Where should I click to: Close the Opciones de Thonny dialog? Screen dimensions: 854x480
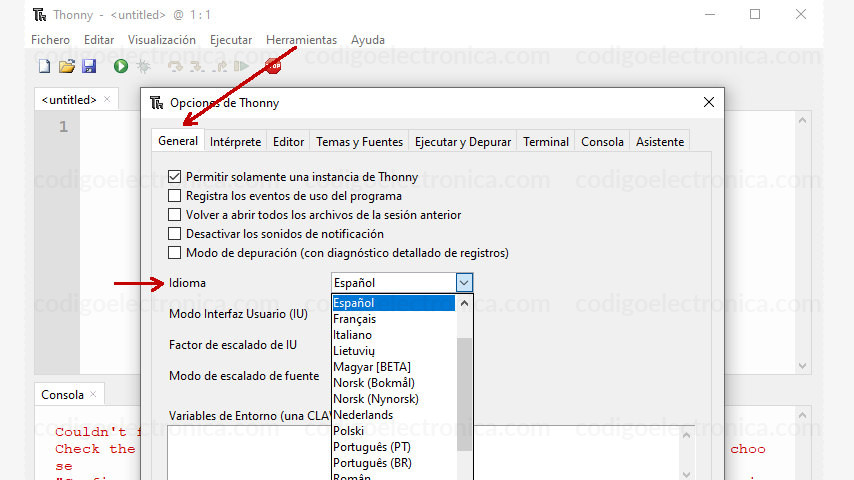[709, 102]
